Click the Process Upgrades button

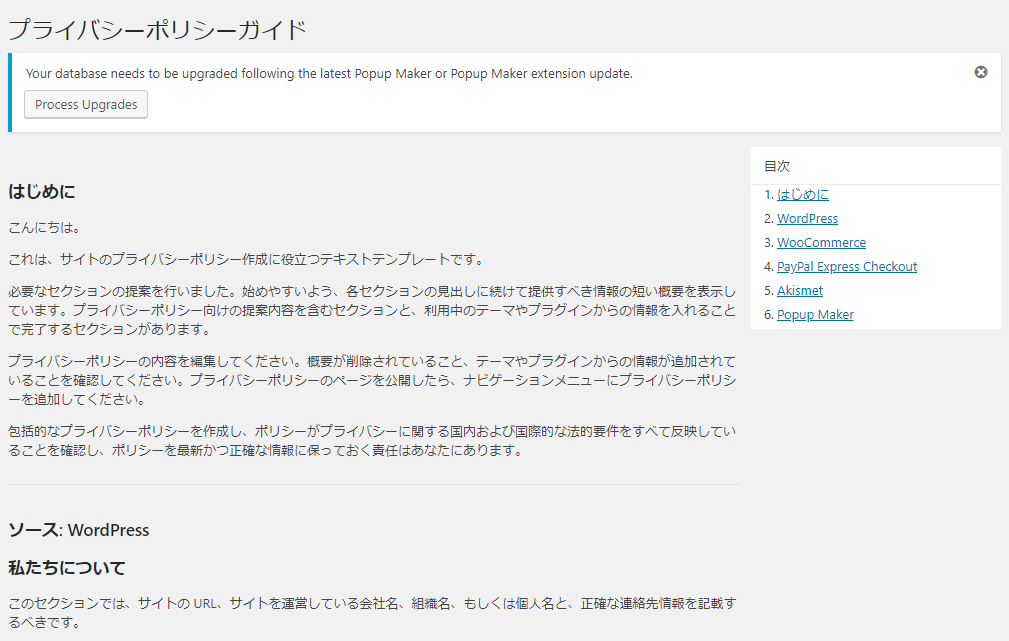click(x=86, y=105)
